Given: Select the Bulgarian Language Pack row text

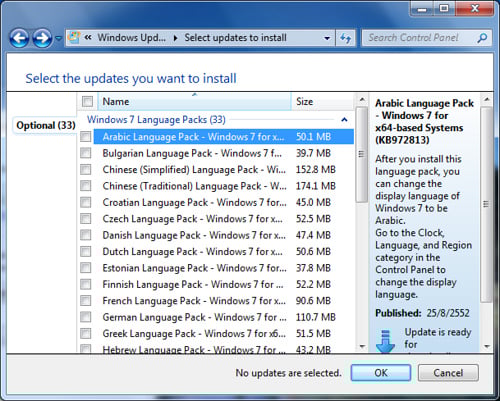Looking at the screenshot, I should point(192,153).
